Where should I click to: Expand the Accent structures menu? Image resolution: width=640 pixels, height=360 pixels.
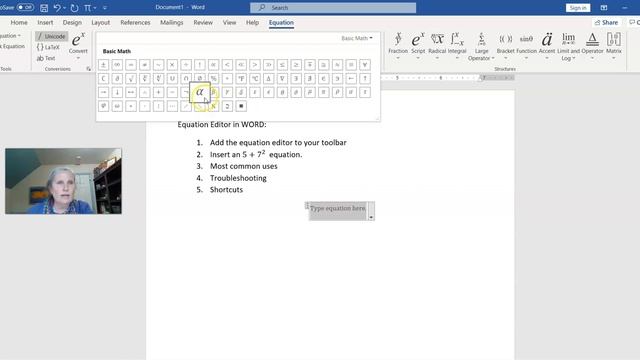click(547, 46)
